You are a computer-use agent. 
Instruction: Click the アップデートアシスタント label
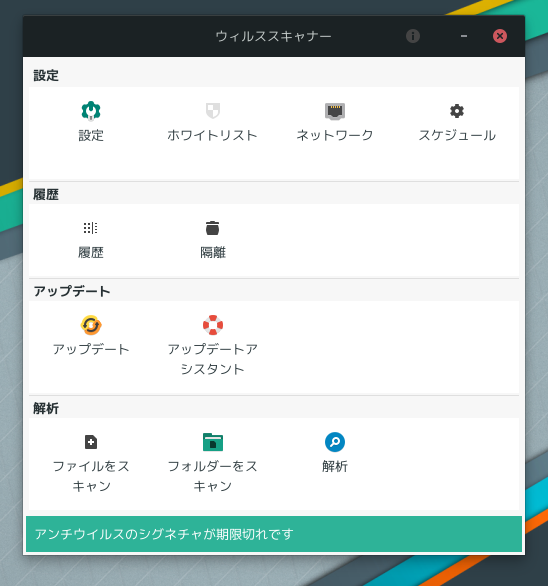click(213, 359)
